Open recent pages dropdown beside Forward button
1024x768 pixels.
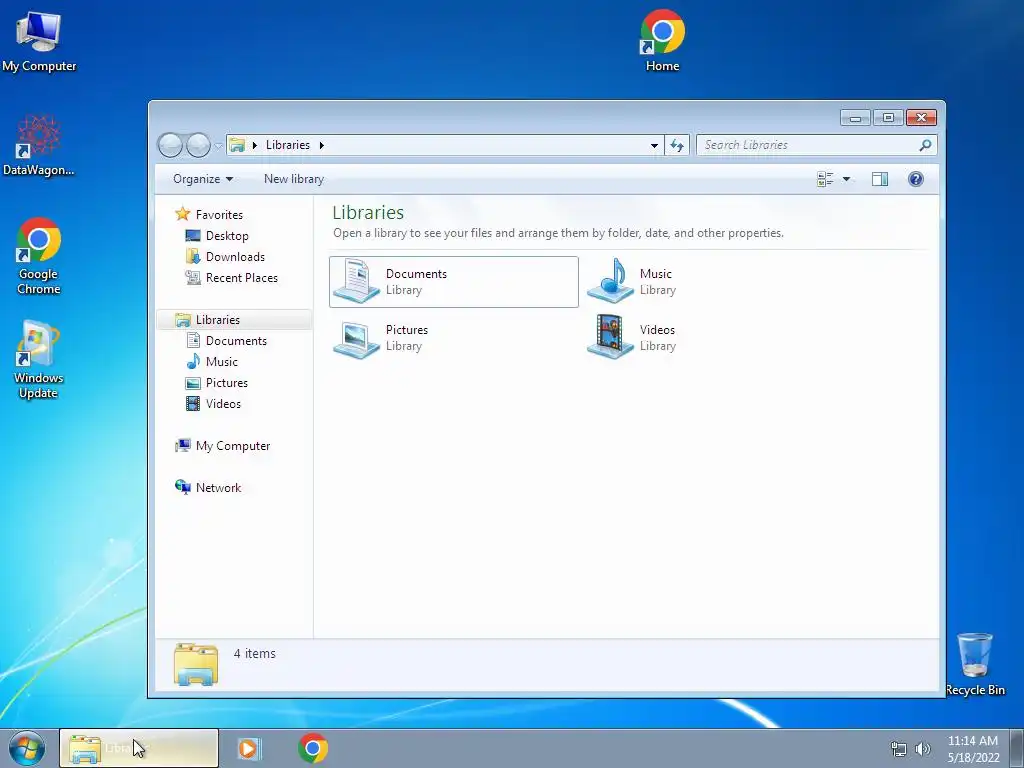tap(218, 146)
